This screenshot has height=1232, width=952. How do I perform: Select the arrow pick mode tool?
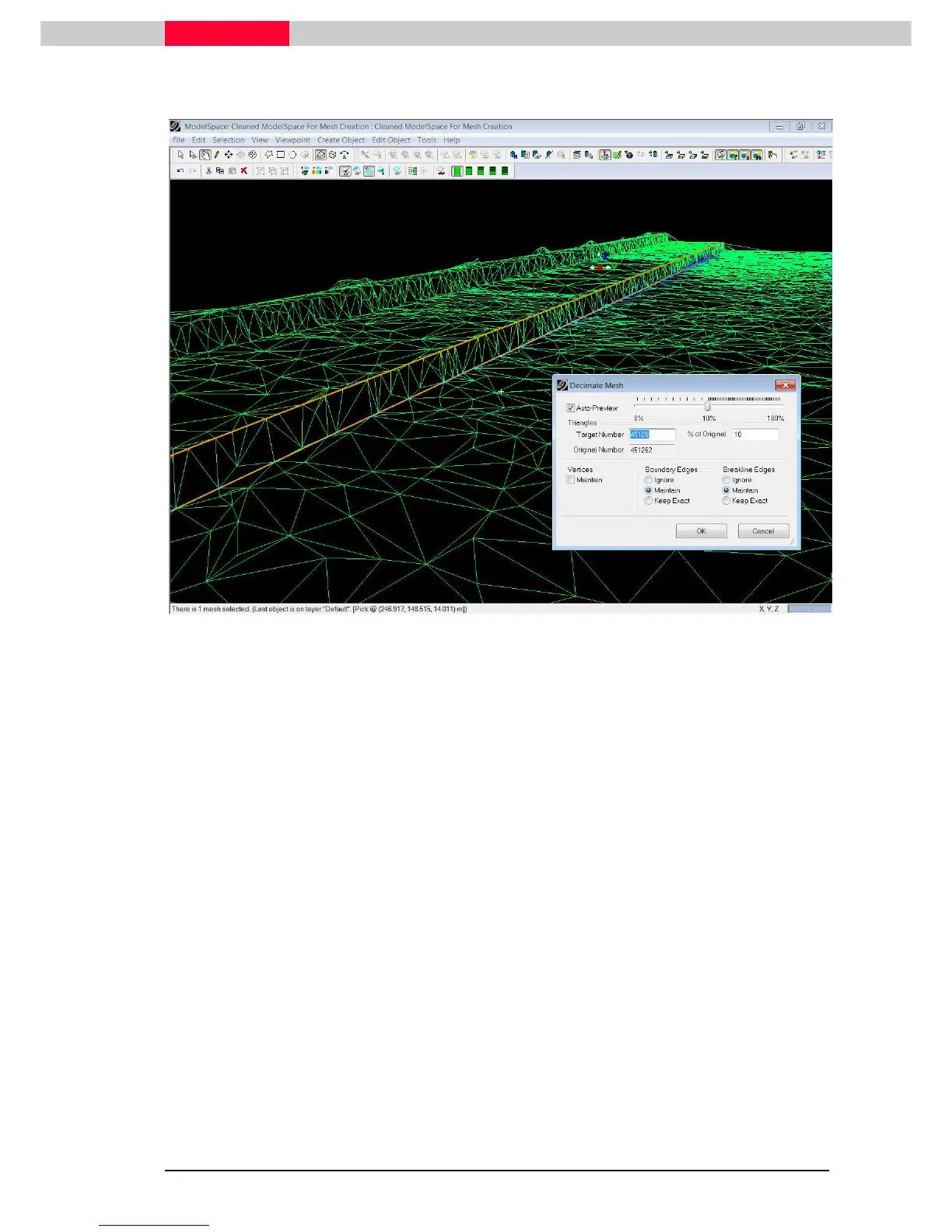coord(180,155)
